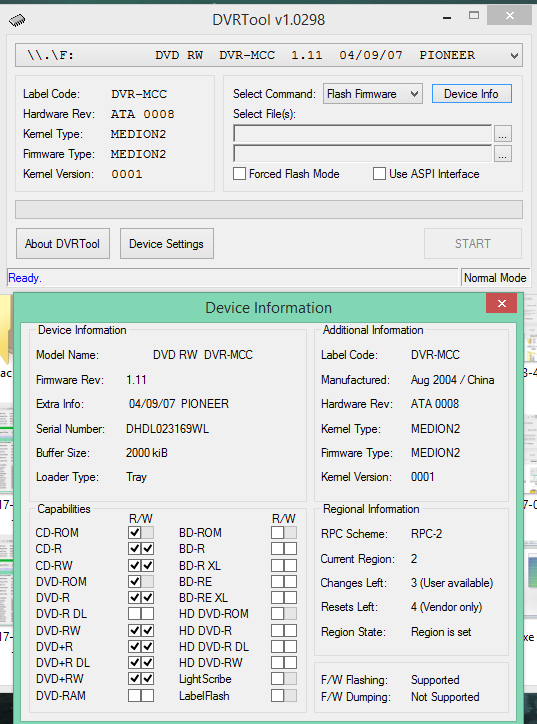This screenshot has width=537, height=724.
Task: Click the F/W Dumping Not Supported value
Action: point(445,697)
